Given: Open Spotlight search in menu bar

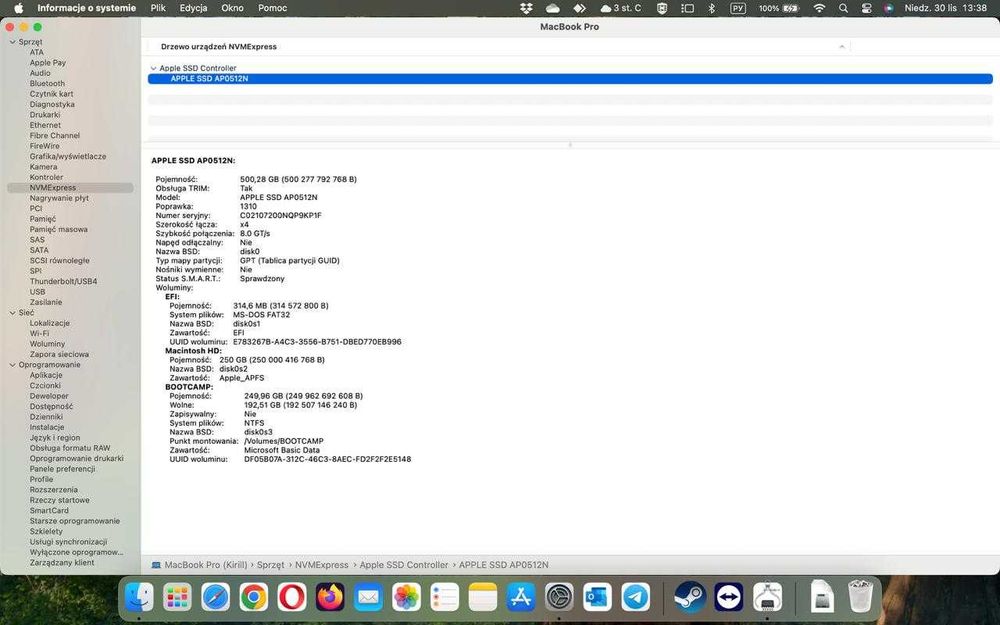Looking at the screenshot, I should pos(843,8).
